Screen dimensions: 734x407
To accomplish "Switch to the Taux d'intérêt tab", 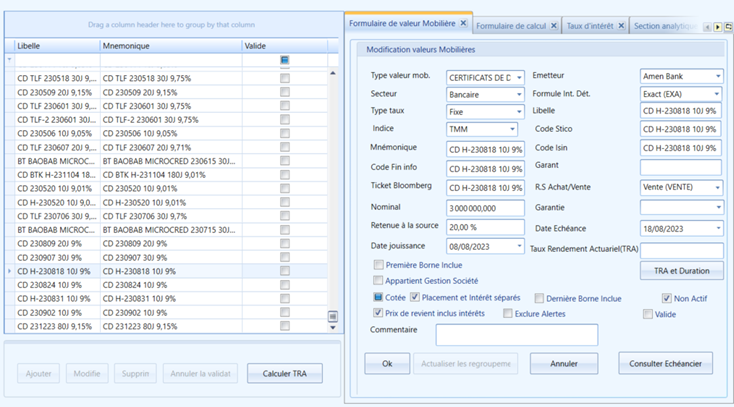I will pyautogui.click(x=590, y=26).
